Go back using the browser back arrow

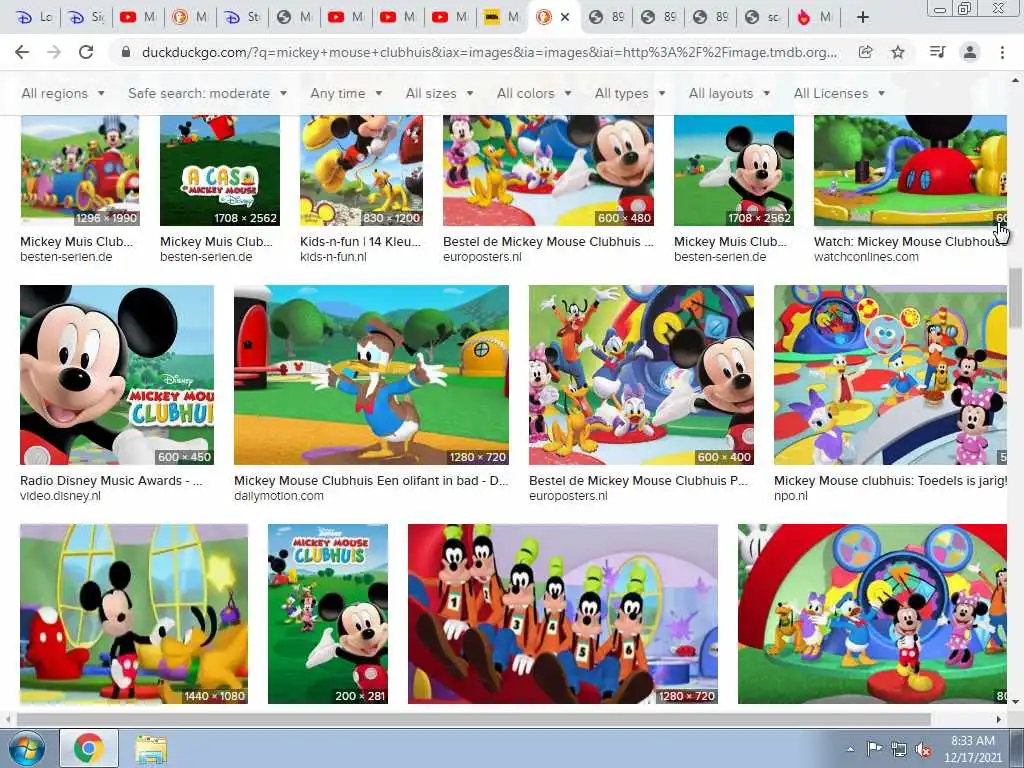coord(22,52)
